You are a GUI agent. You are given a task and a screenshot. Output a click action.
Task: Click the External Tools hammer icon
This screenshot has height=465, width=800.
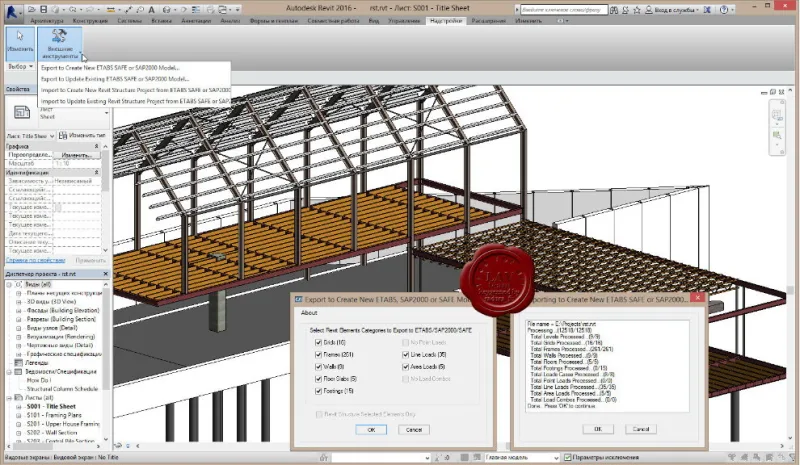click(x=59, y=36)
